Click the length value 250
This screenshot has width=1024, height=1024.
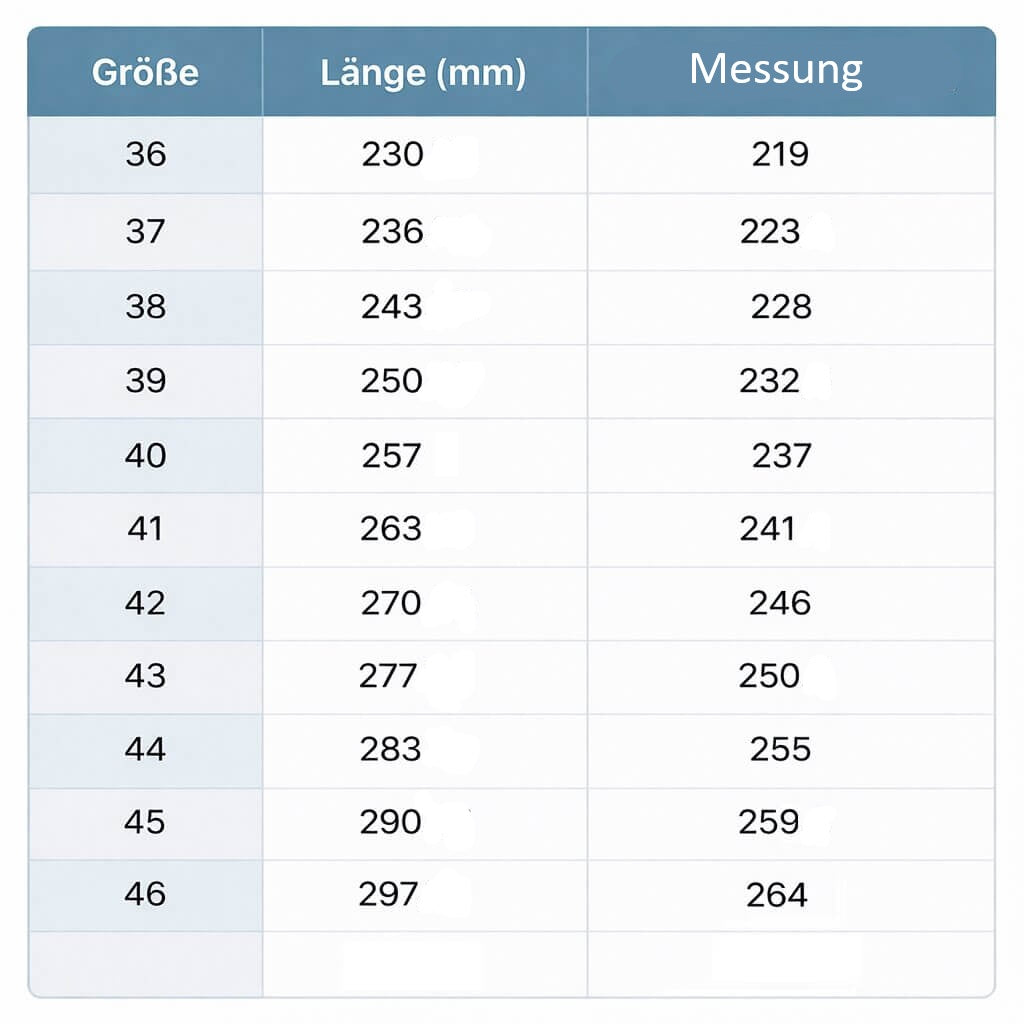392,381
